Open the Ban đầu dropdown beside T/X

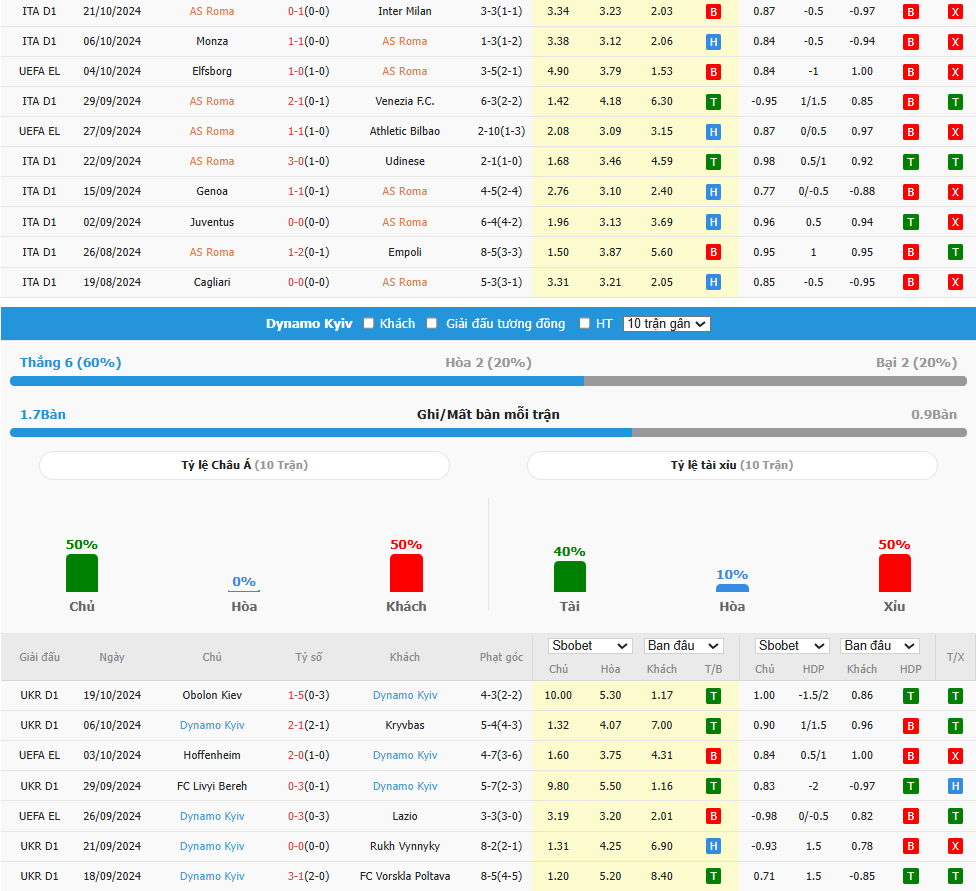click(880, 646)
